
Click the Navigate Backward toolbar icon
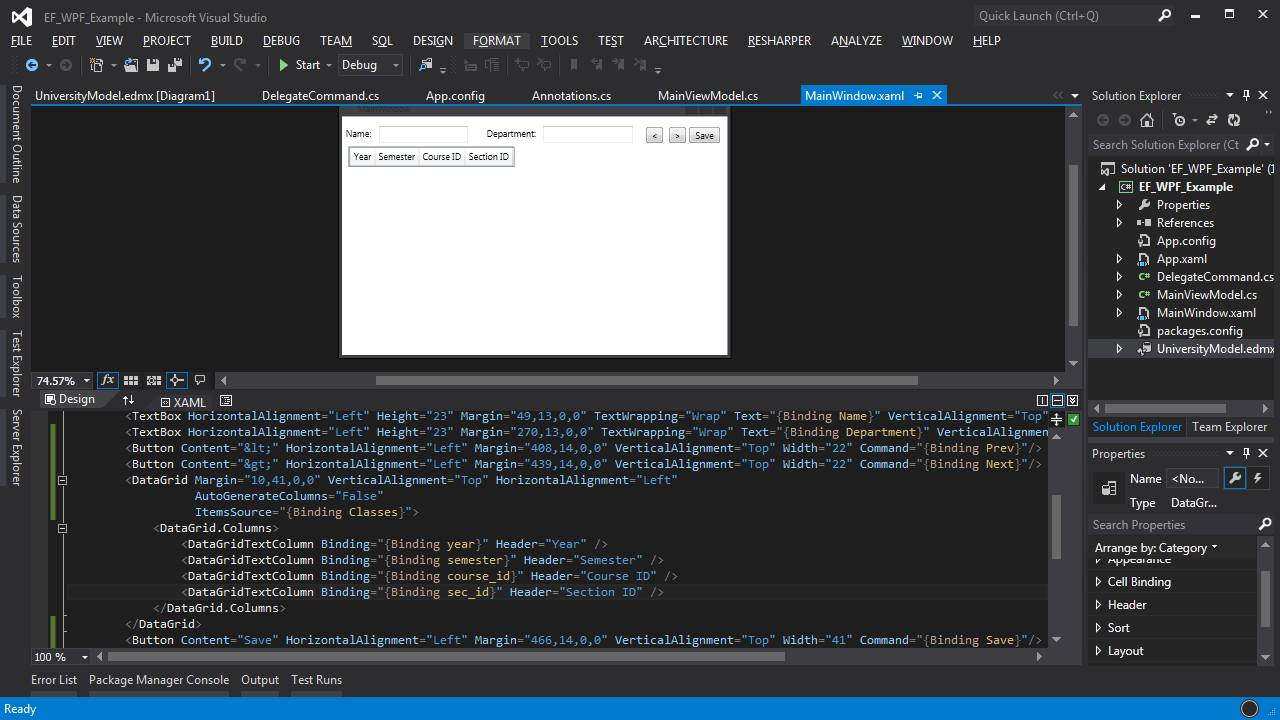[x=32, y=65]
